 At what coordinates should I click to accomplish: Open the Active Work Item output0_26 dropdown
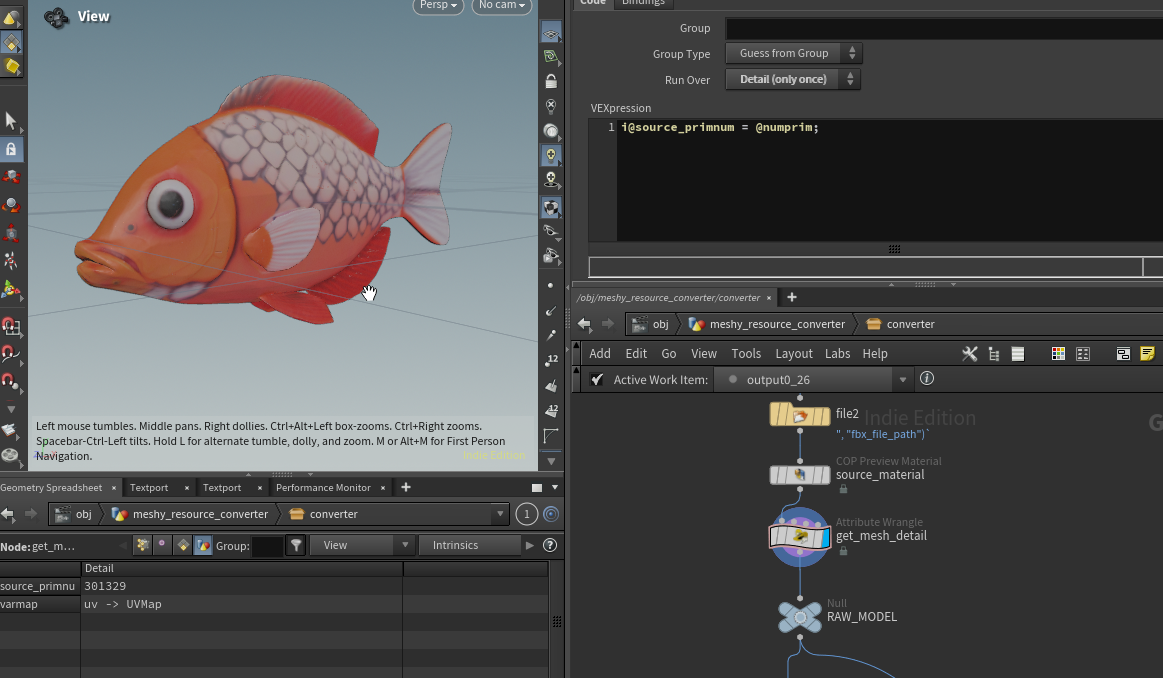coord(814,380)
